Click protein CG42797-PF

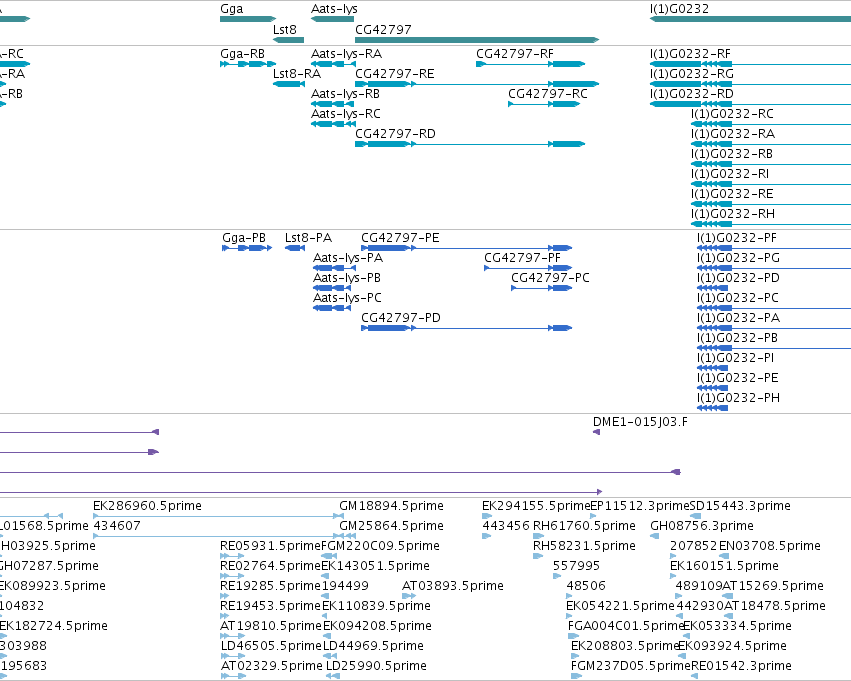tap(528, 268)
